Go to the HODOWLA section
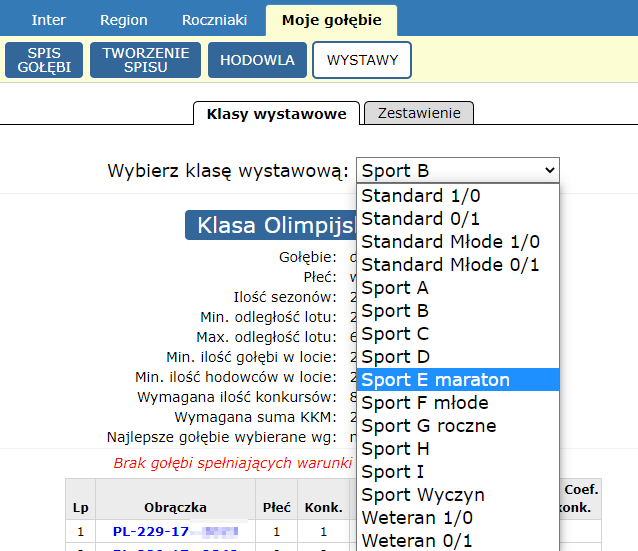 258,60
